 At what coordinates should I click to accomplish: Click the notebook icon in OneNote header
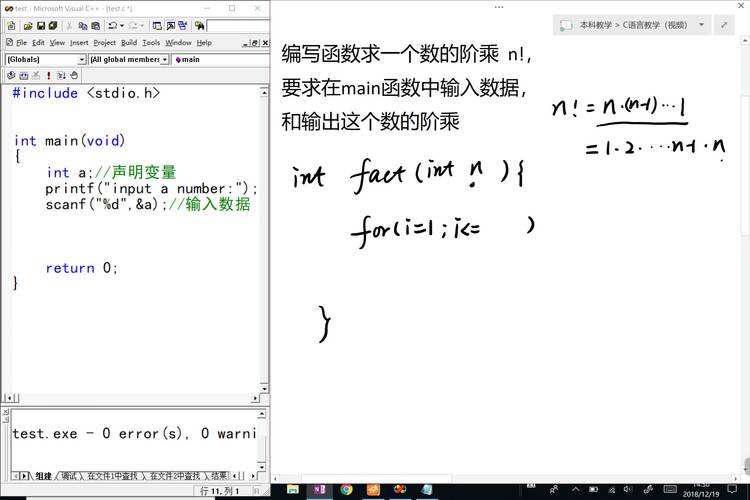(x=566, y=25)
